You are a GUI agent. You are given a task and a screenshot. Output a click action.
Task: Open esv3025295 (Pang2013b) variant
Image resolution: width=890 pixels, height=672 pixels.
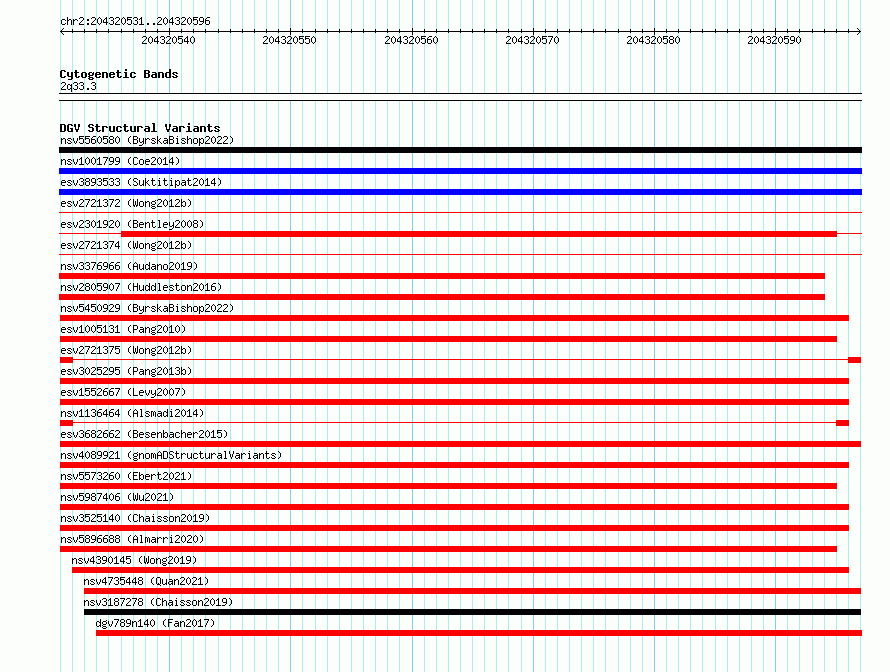[126, 371]
